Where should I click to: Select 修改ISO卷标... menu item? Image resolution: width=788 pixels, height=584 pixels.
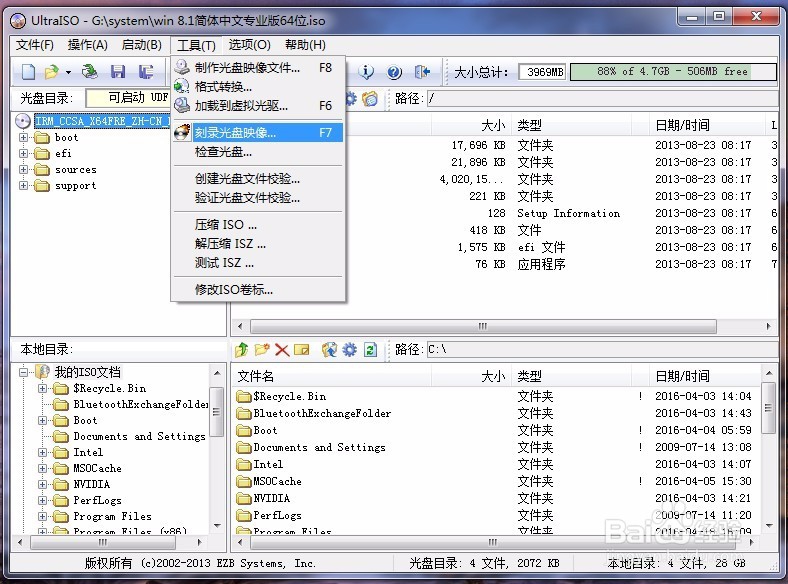point(258,289)
